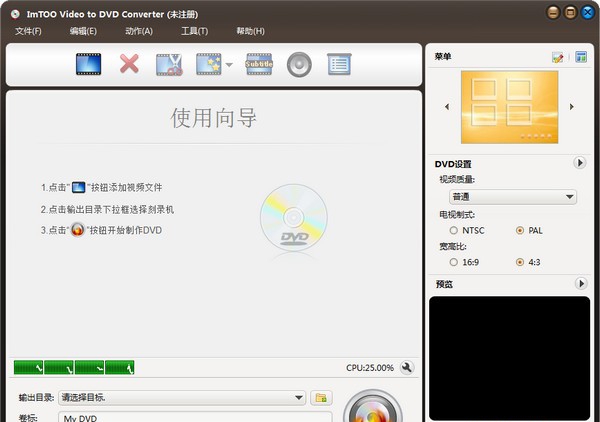Expand the DVD设置 panel arrow
This screenshot has height=422, width=600.
coord(580,163)
